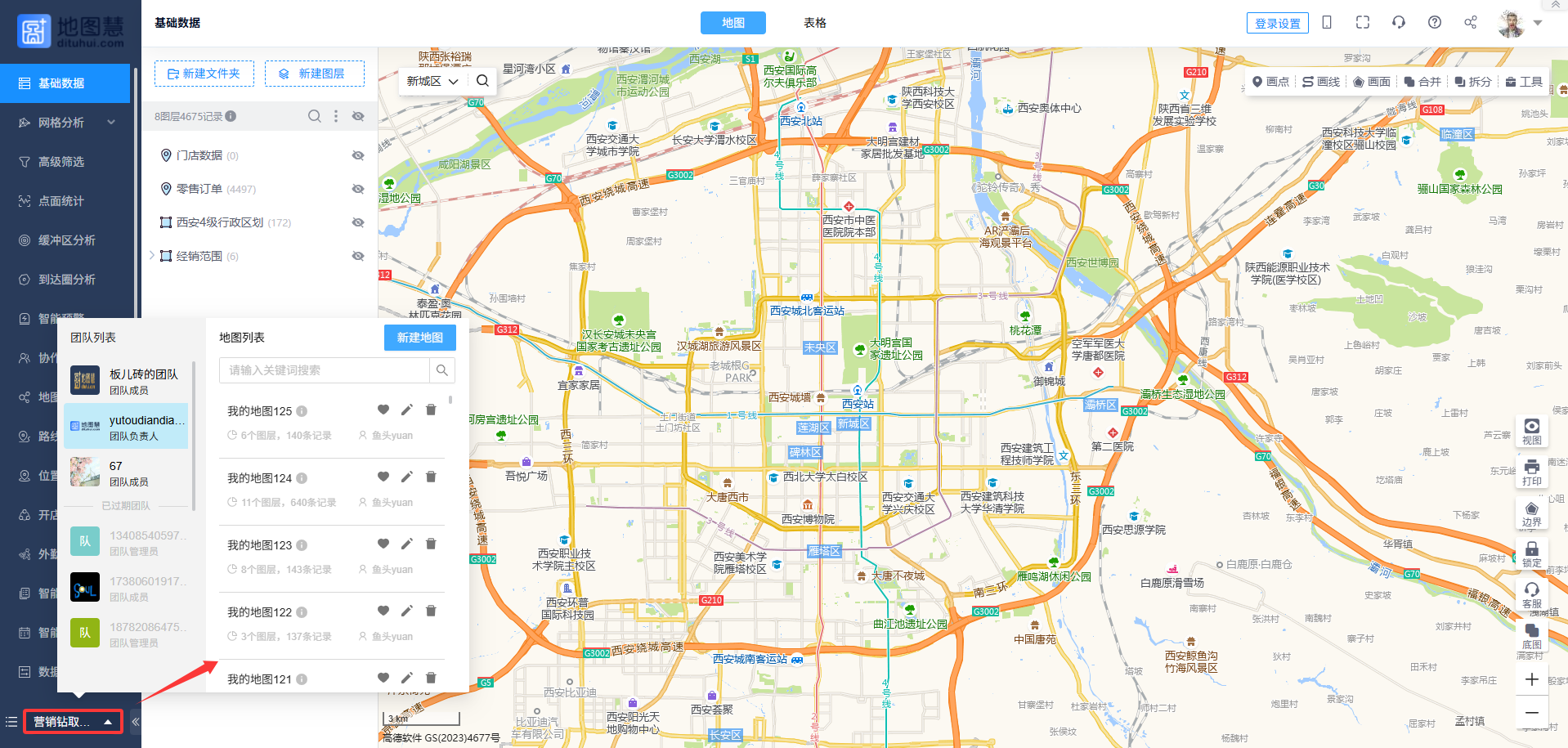Favorite 我的地图123 with heart icon
Viewport: 1568px width, 748px height.
pyautogui.click(x=383, y=544)
